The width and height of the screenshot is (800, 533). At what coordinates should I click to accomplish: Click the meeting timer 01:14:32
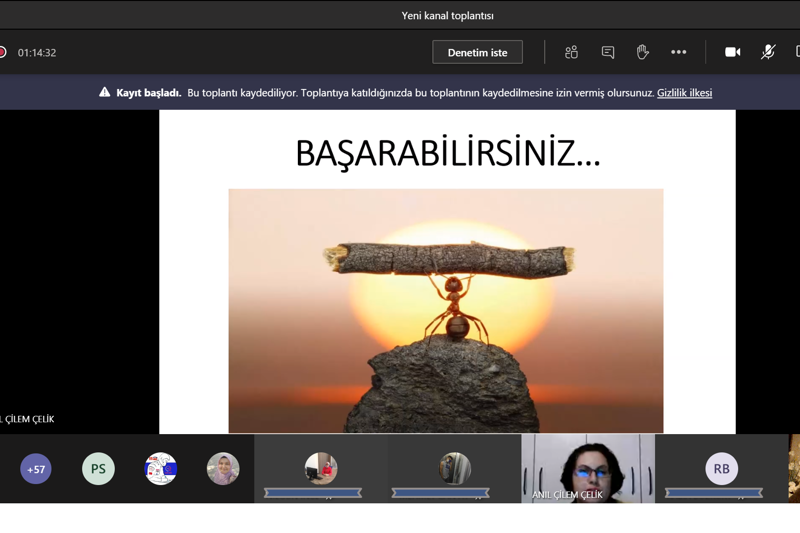click(x=37, y=53)
